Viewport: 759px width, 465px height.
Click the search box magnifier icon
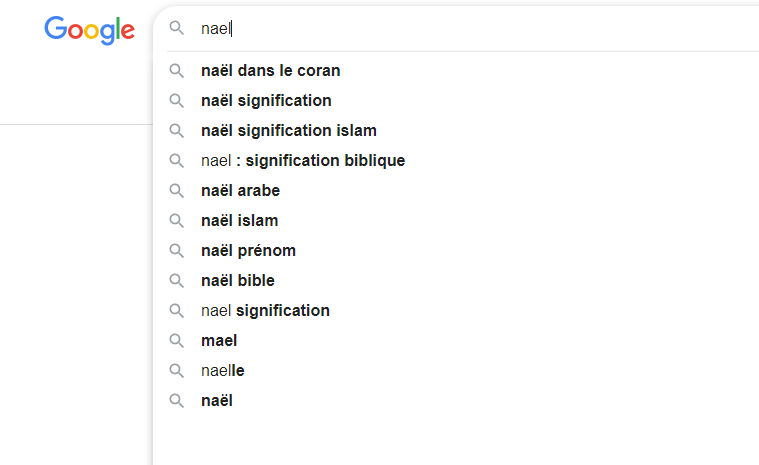177,28
